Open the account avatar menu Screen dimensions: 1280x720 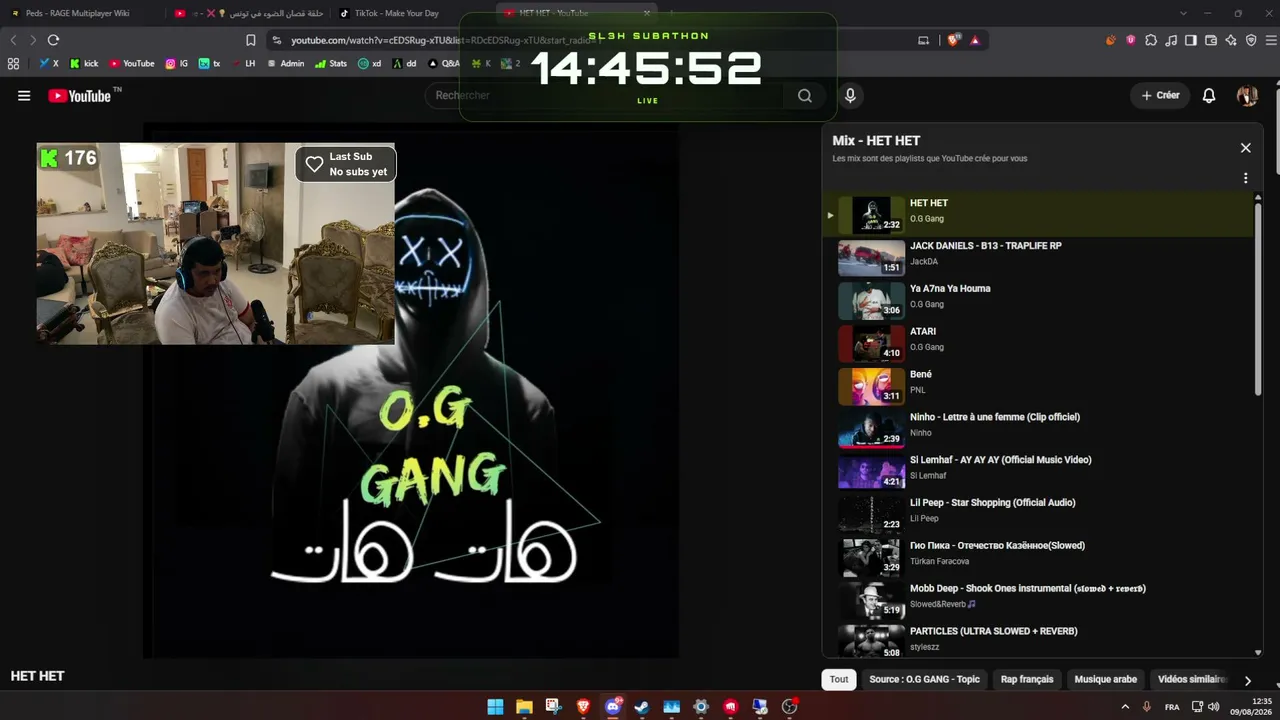coord(1247,96)
